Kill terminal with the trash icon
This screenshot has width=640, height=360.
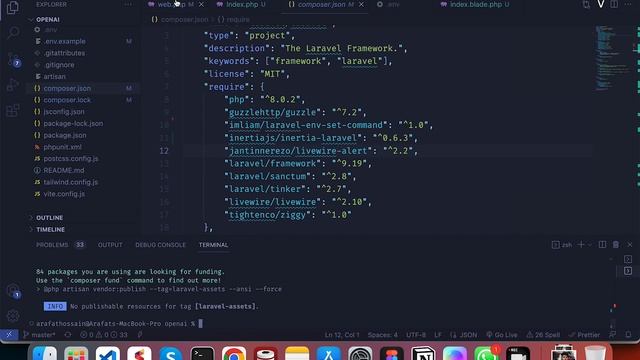616,244
